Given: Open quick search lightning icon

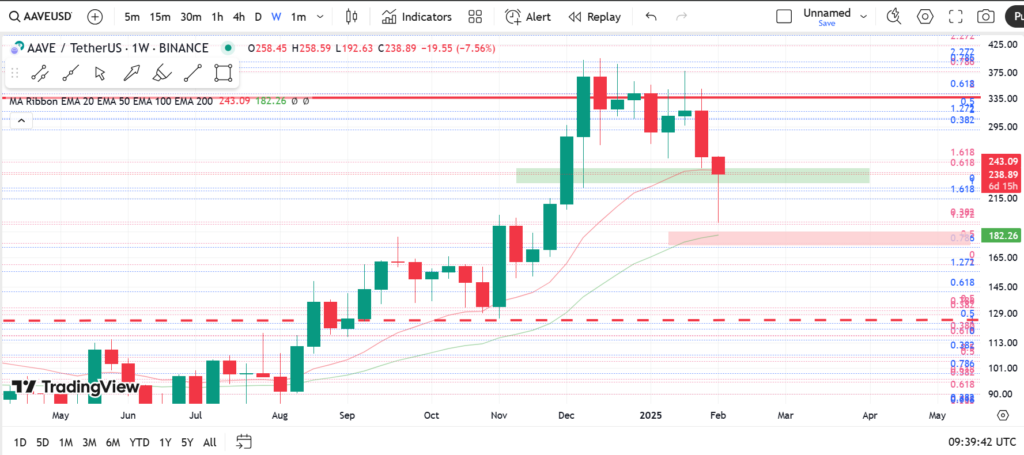Looking at the screenshot, I should coord(894,17).
